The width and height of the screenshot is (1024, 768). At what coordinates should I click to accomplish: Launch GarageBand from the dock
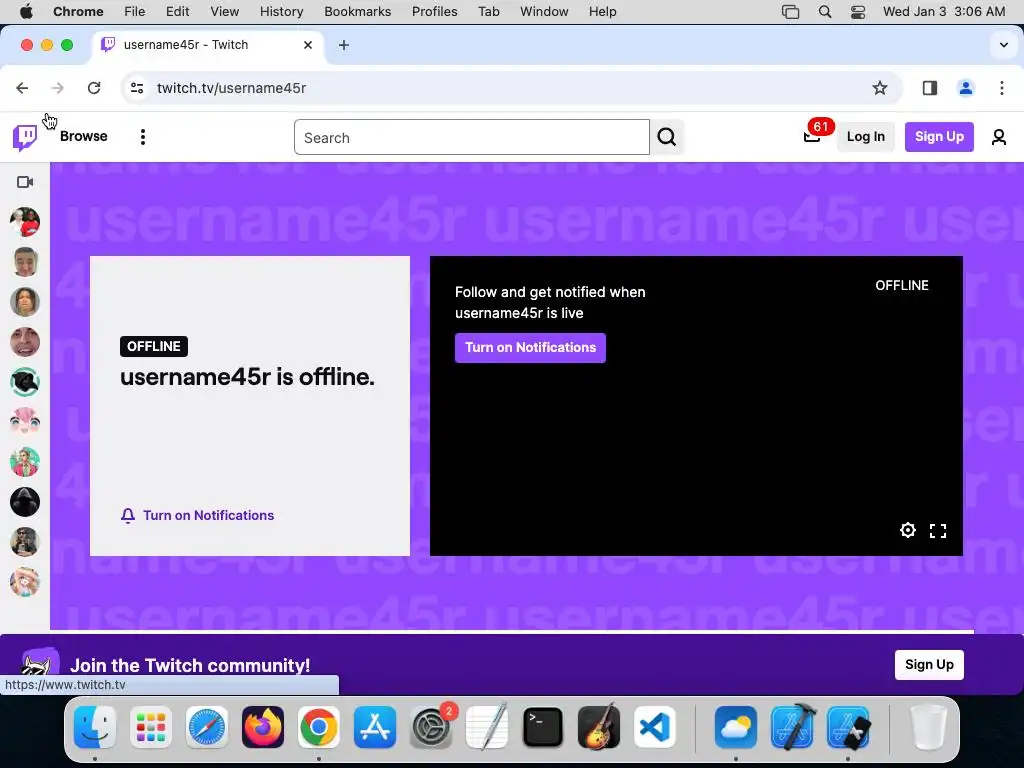(599, 727)
